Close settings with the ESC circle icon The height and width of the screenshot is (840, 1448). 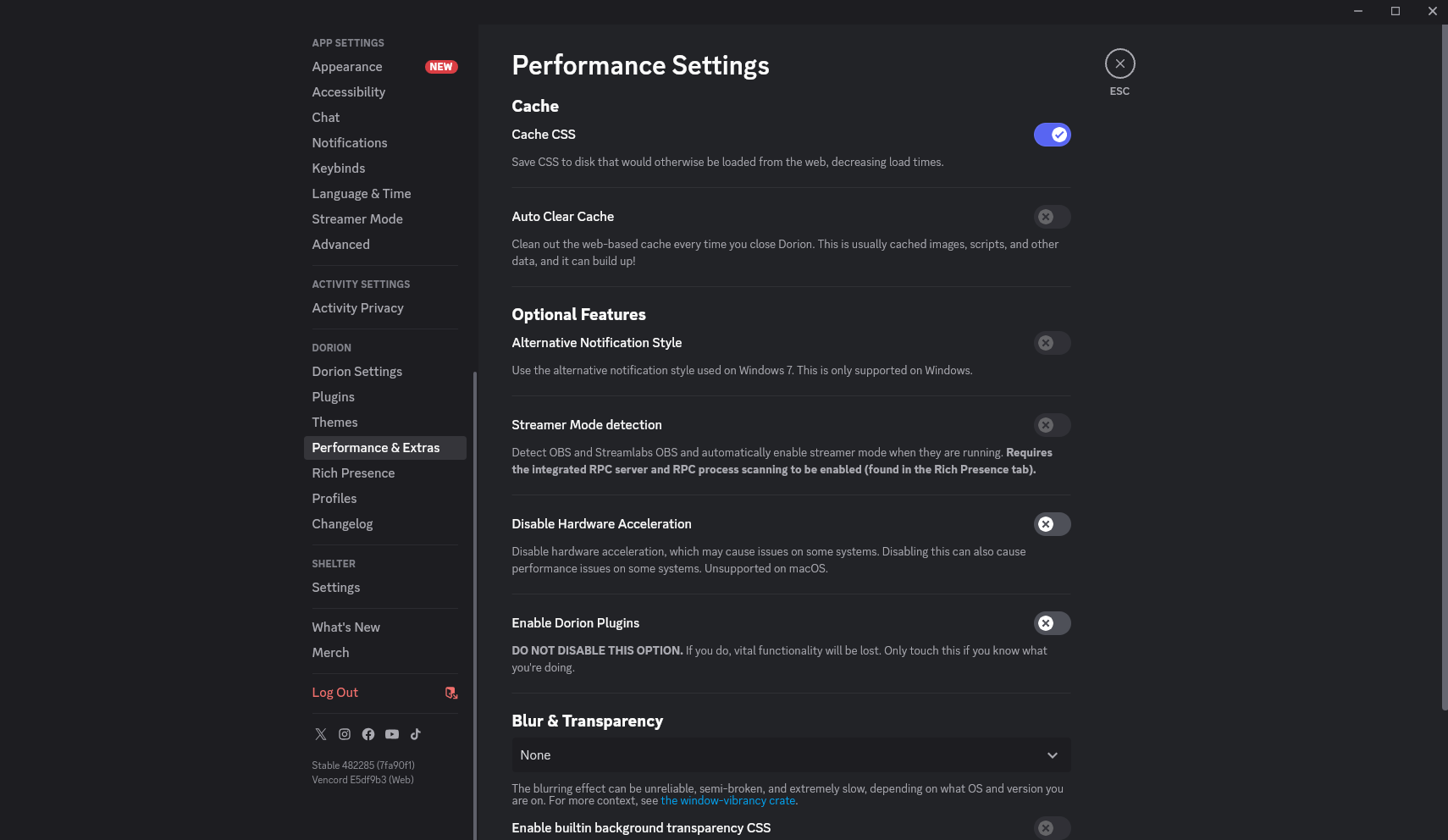[x=1119, y=64]
